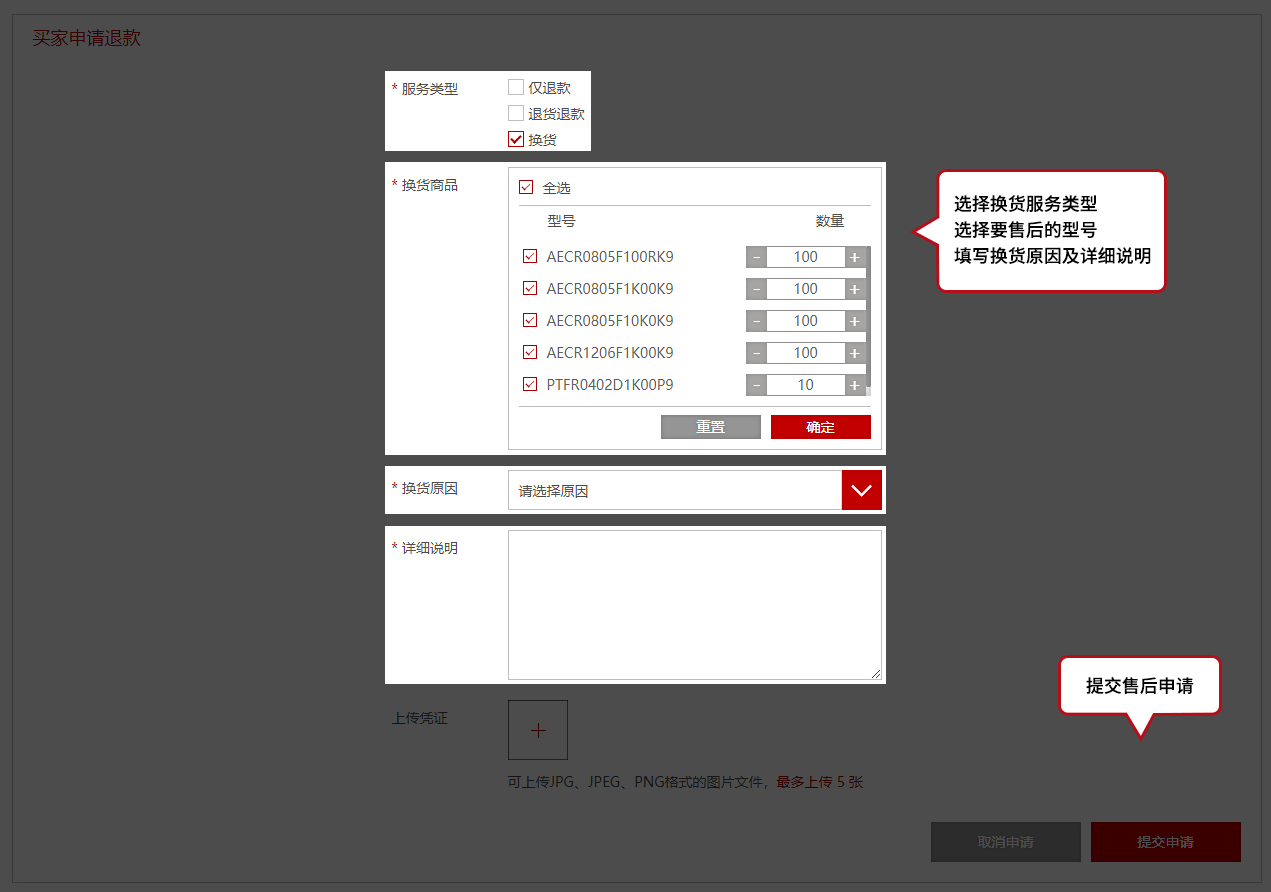Toggle the 全选 select-all checkbox

(x=526, y=188)
